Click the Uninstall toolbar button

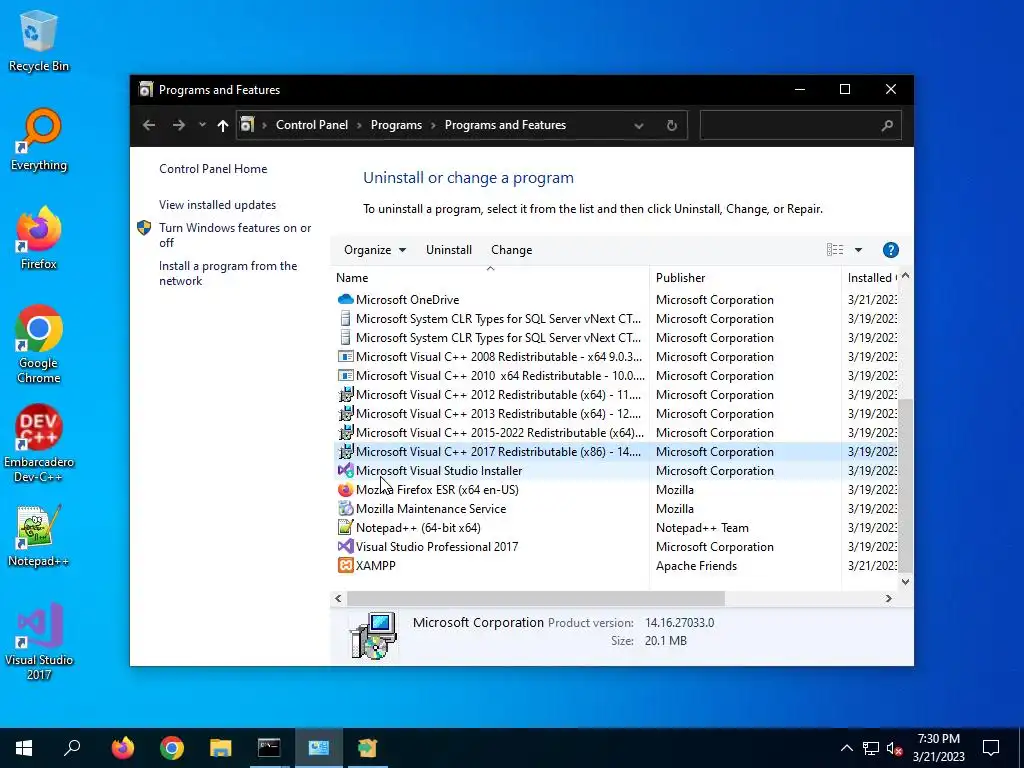(x=449, y=250)
